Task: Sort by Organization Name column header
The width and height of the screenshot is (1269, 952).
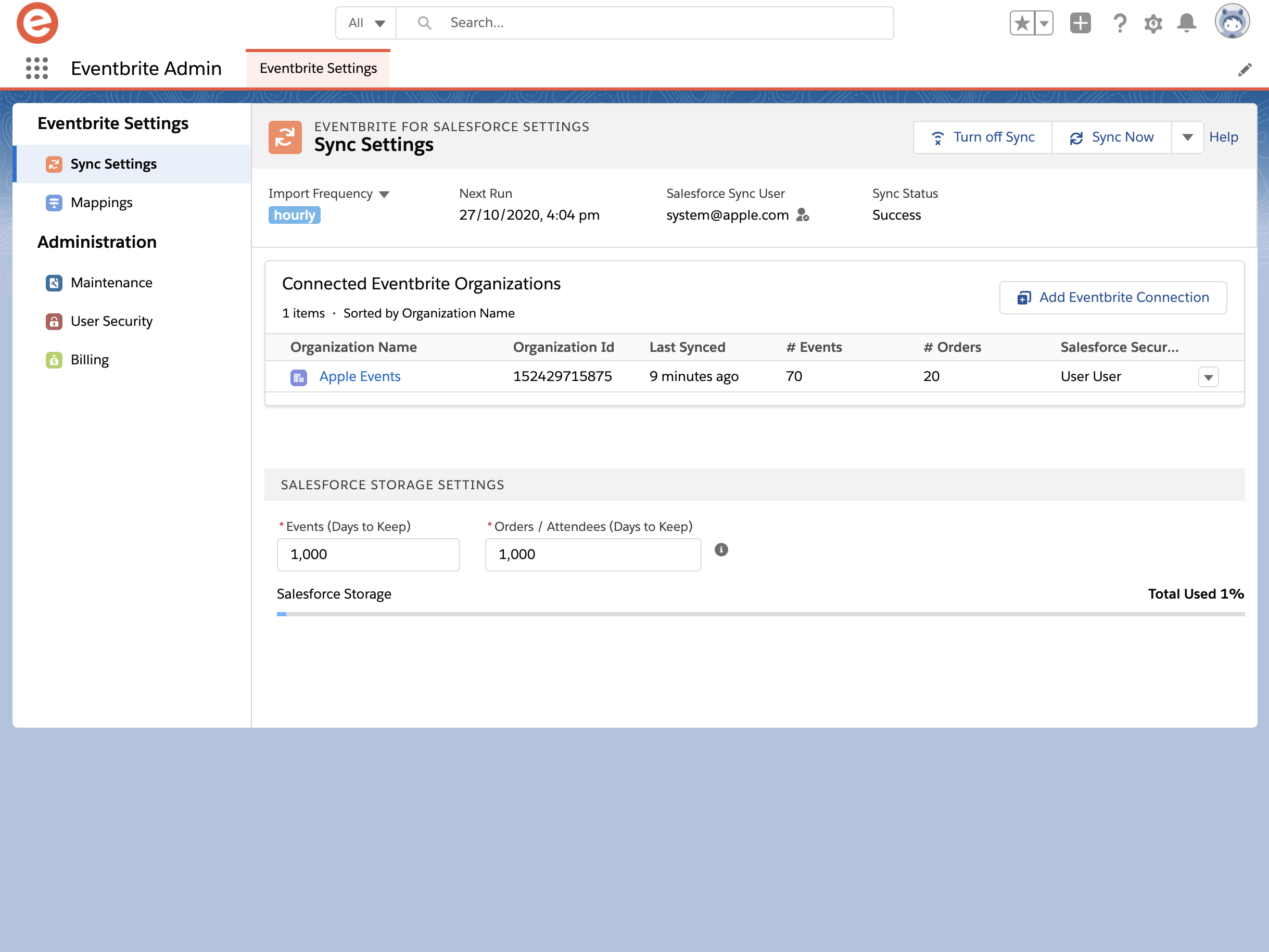Action: click(x=353, y=347)
